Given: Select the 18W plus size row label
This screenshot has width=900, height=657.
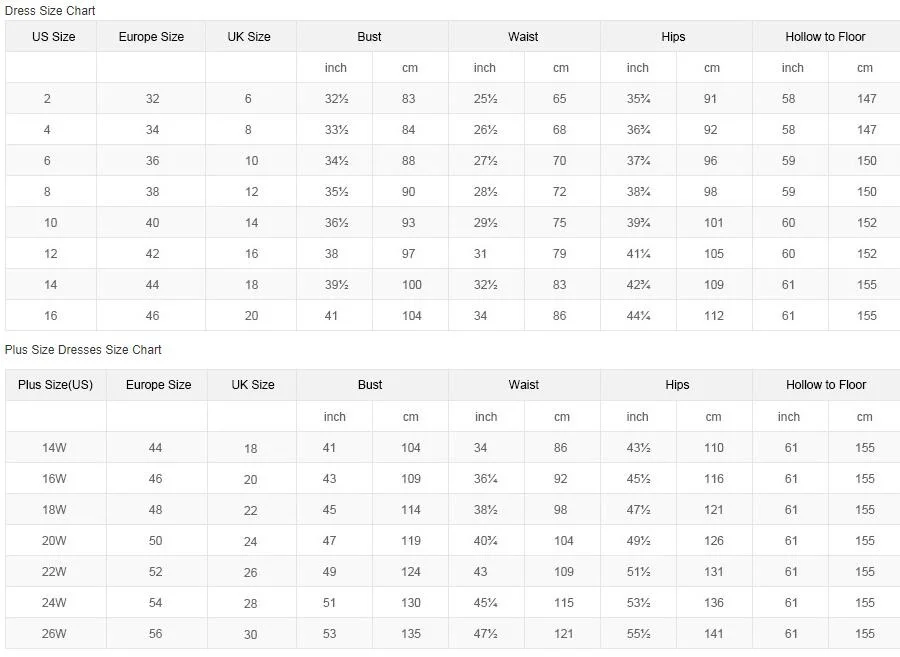Looking at the screenshot, I should coord(54,510).
